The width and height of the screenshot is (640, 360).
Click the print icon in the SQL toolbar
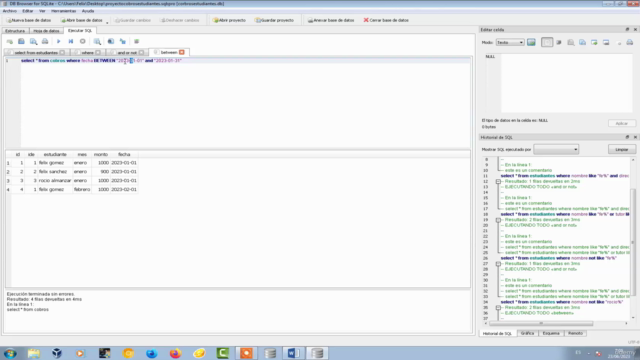pos(45,42)
